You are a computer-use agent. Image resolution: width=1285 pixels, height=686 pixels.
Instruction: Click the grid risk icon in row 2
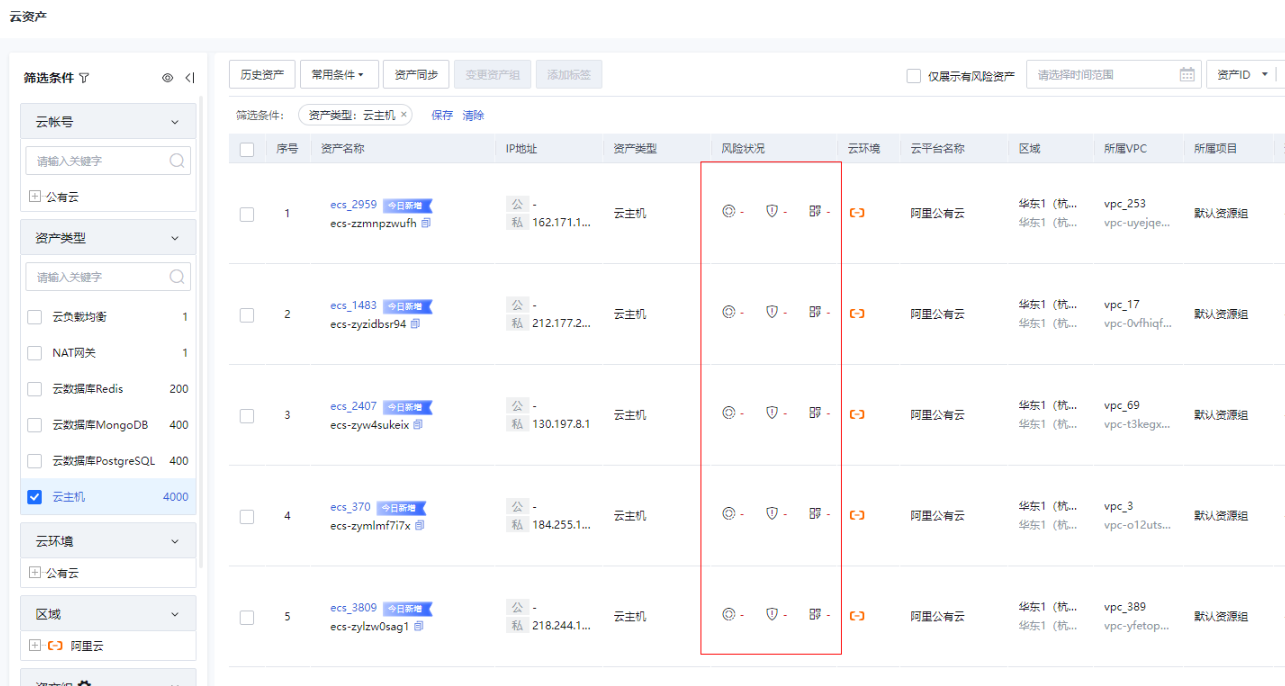(x=815, y=312)
